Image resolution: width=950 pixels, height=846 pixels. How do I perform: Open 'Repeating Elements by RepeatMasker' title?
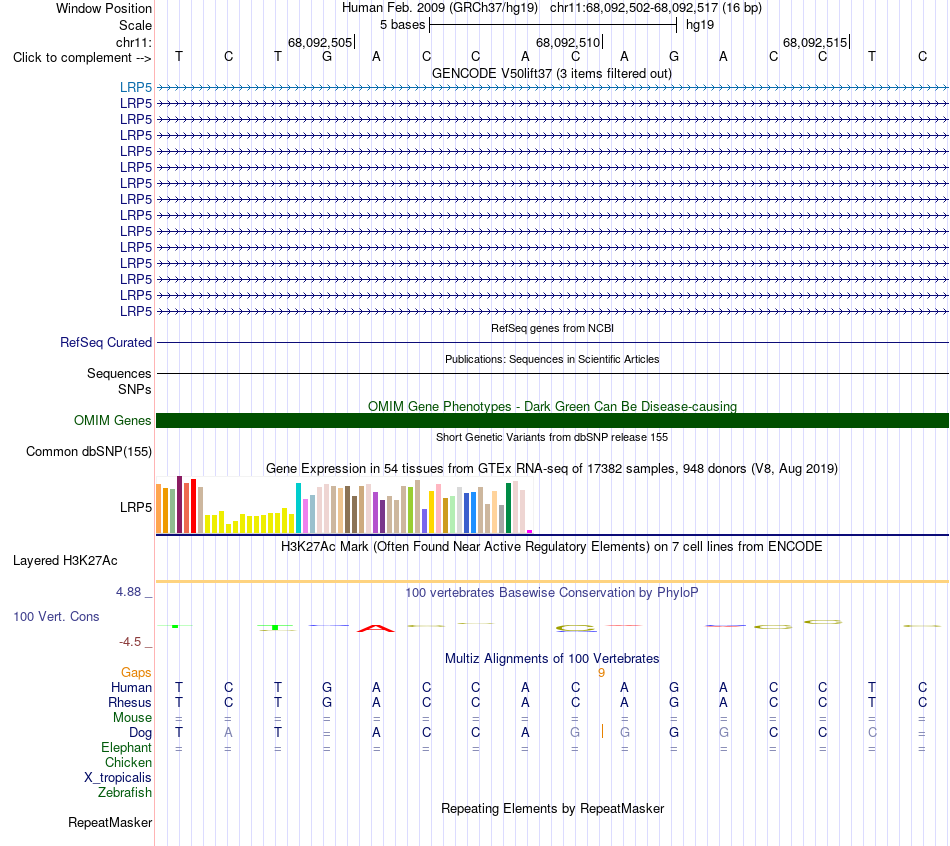(x=552, y=809)
